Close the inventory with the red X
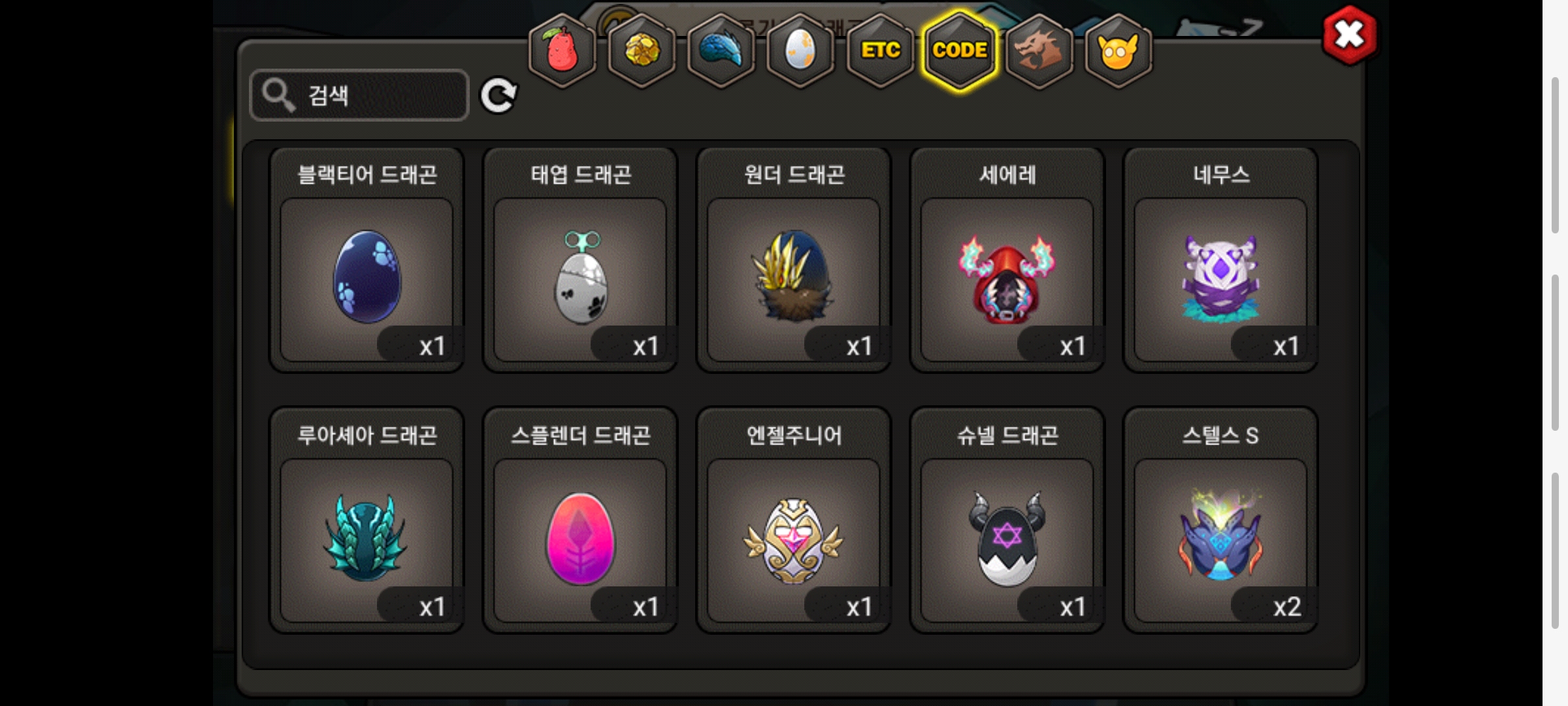 (1349, 35)
